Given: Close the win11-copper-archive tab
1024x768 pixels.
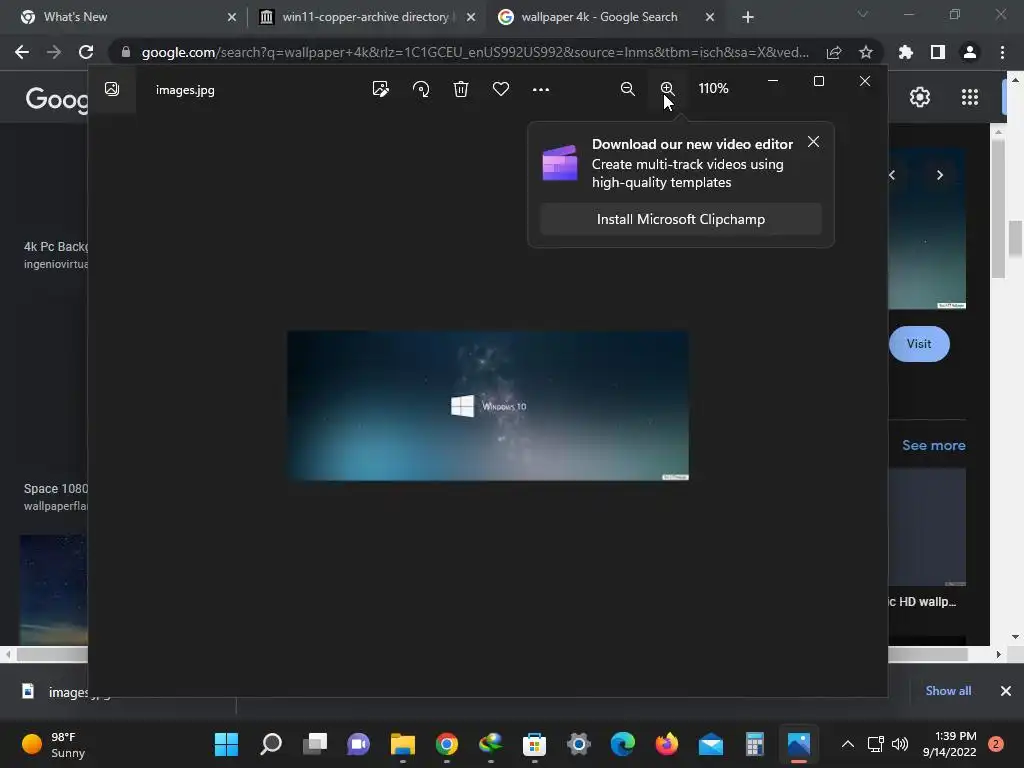Looking at the screenshot, I should tap(471, 17).
